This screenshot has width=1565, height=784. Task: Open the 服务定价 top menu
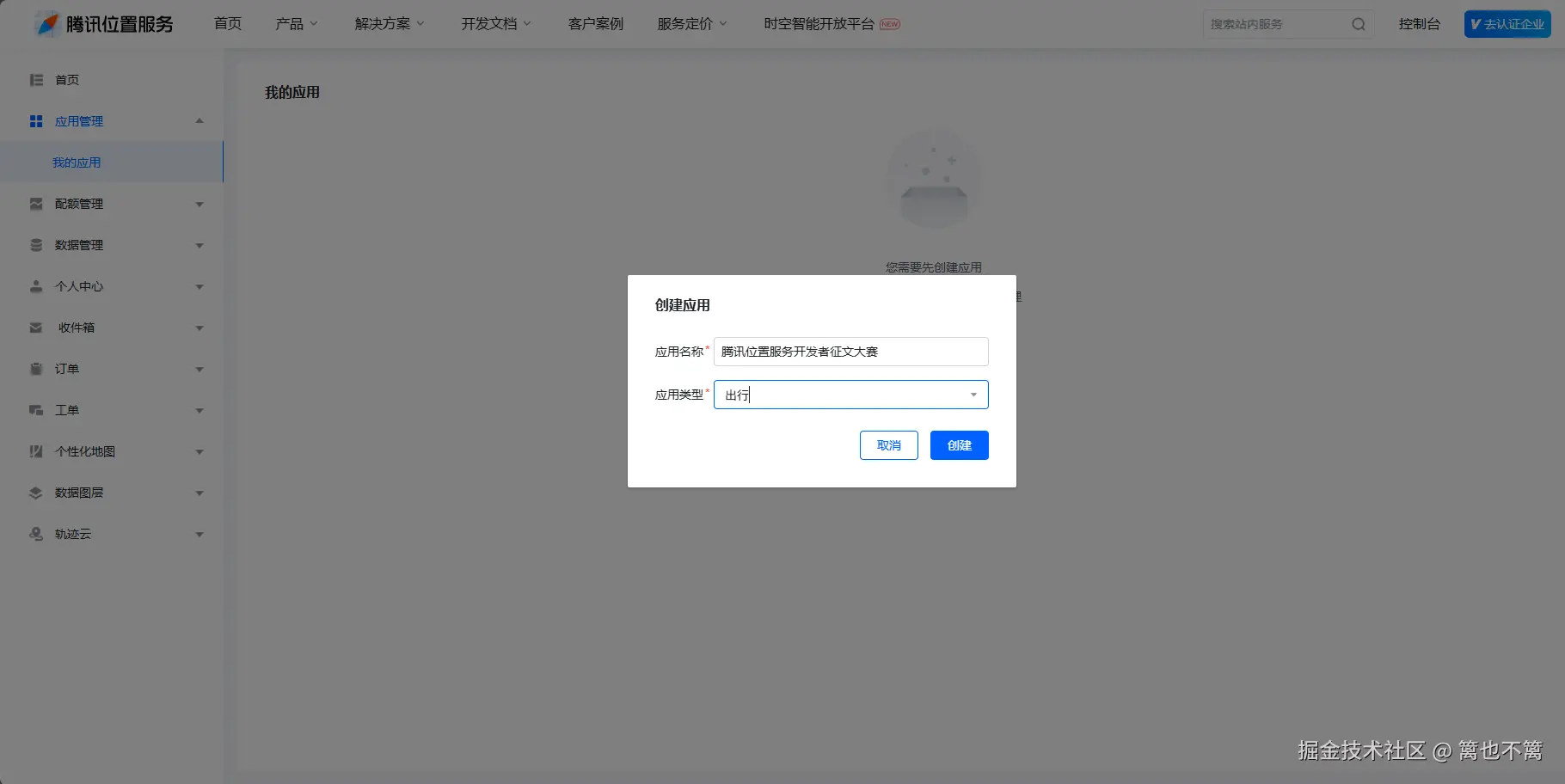692,24
